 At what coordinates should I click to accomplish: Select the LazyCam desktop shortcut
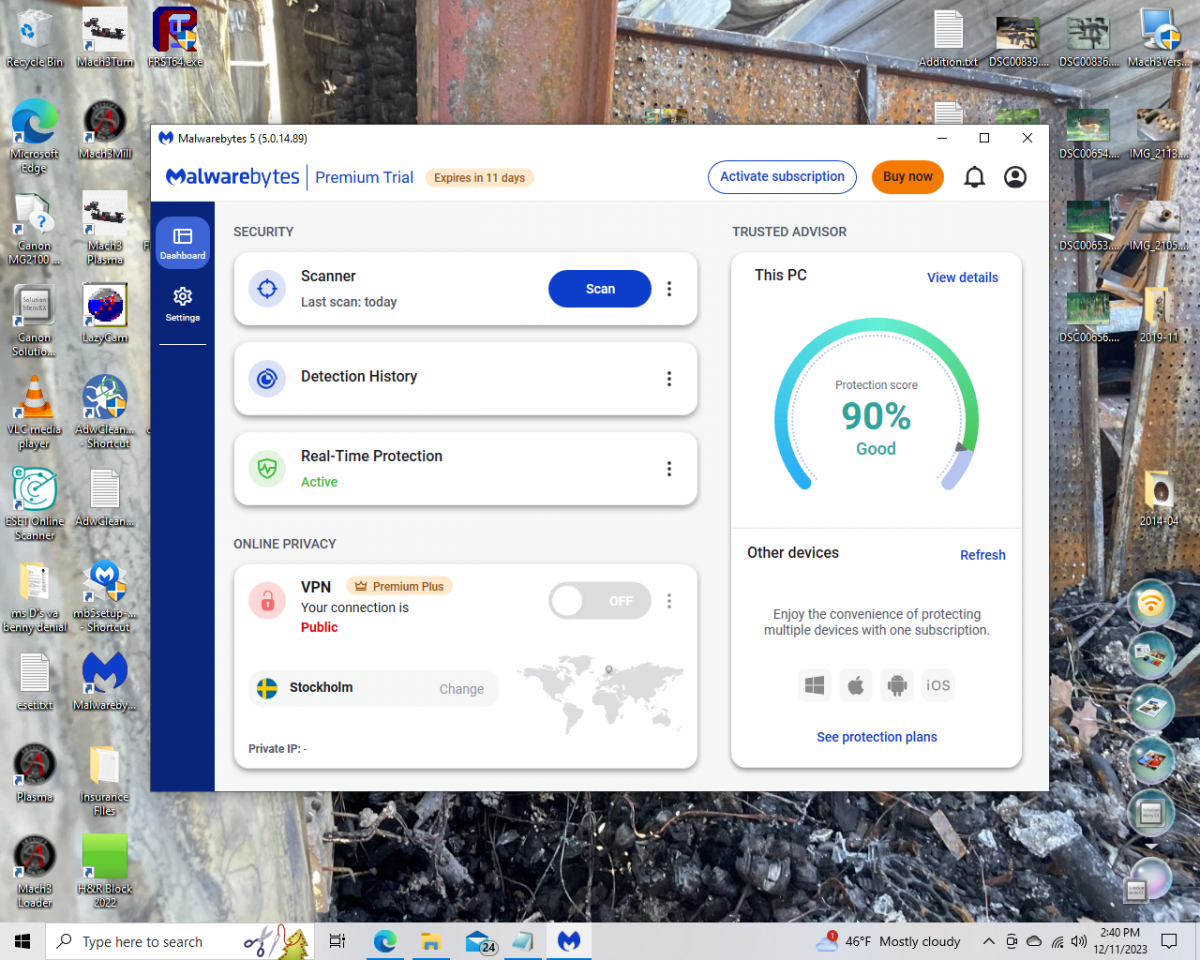click(105, 314)
